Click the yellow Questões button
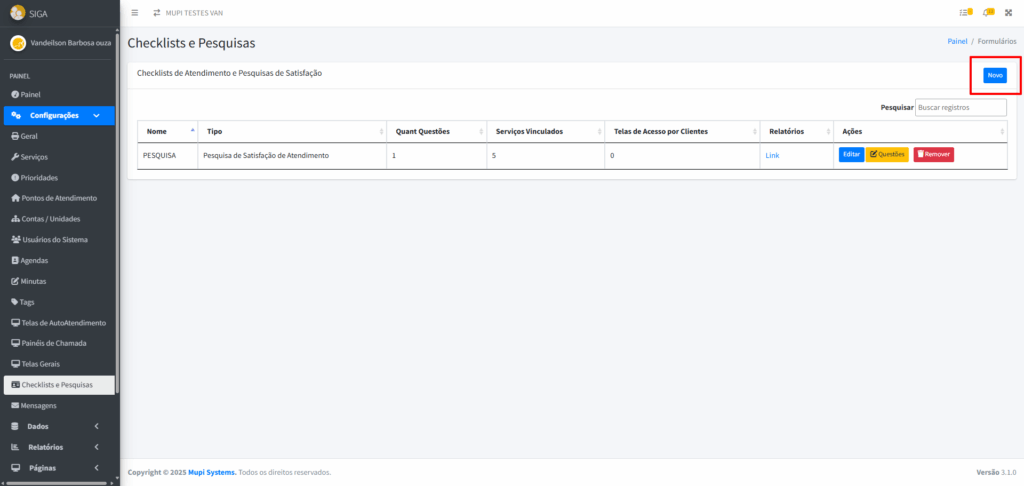Image resolution: width=1024 pixels, height=486 pixels. (887, 155)
